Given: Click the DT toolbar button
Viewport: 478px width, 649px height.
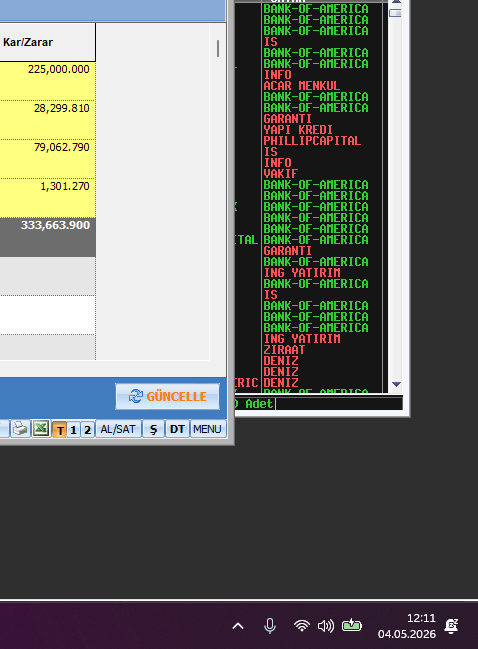Looking at the screenshot, I should click(x=177, y=429).
